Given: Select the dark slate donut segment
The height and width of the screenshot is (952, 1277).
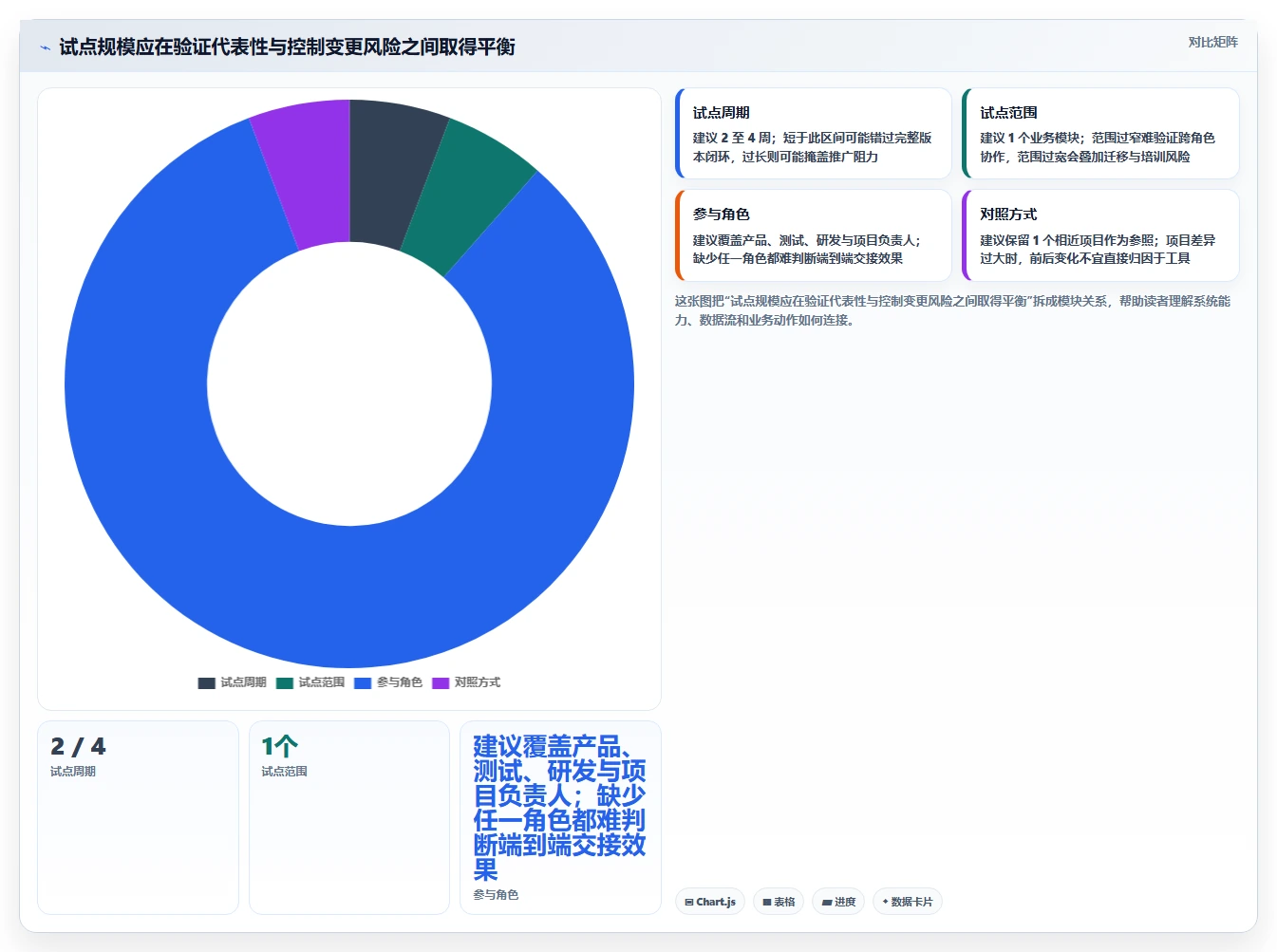Looking at the screenshot, I should [x=387, y=176].
